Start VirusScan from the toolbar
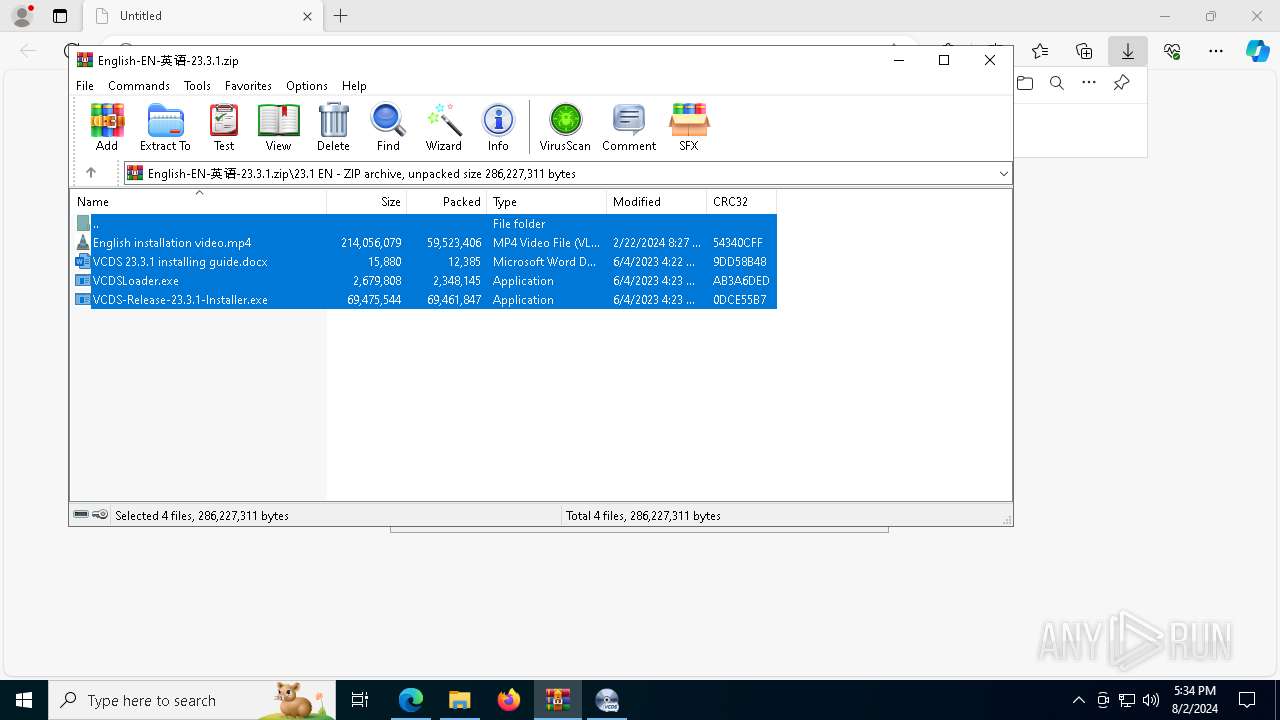The image size is (1280, 720). [565, 127]
